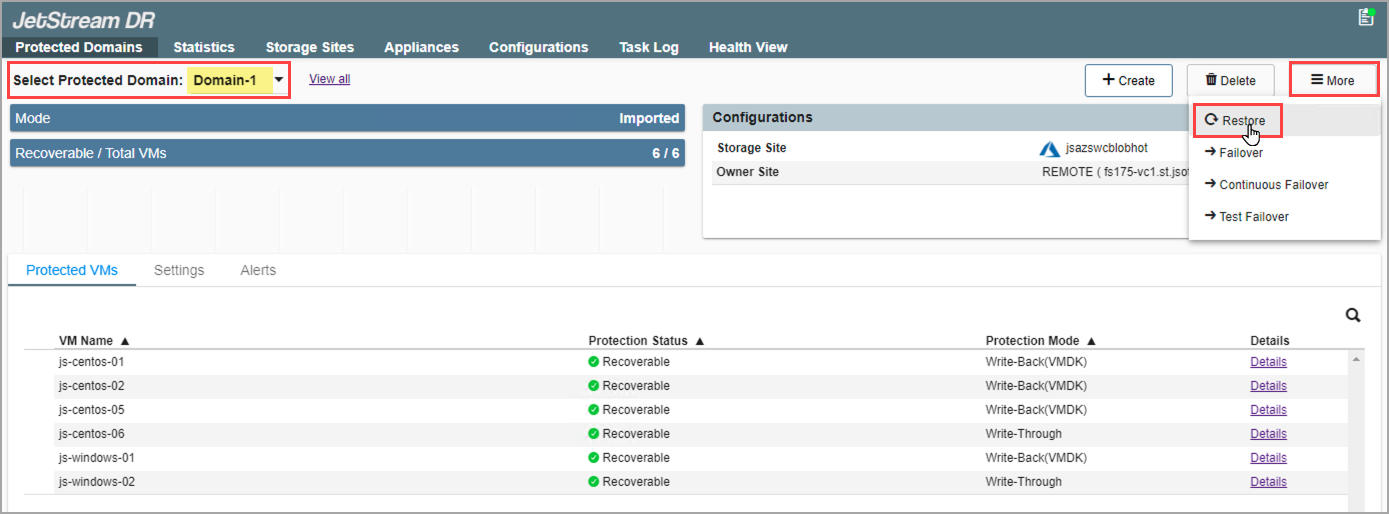The height and width of the screenshot is (514, 1389).
Task: Select Test Failover menu entry
Action: point(1253,217)
